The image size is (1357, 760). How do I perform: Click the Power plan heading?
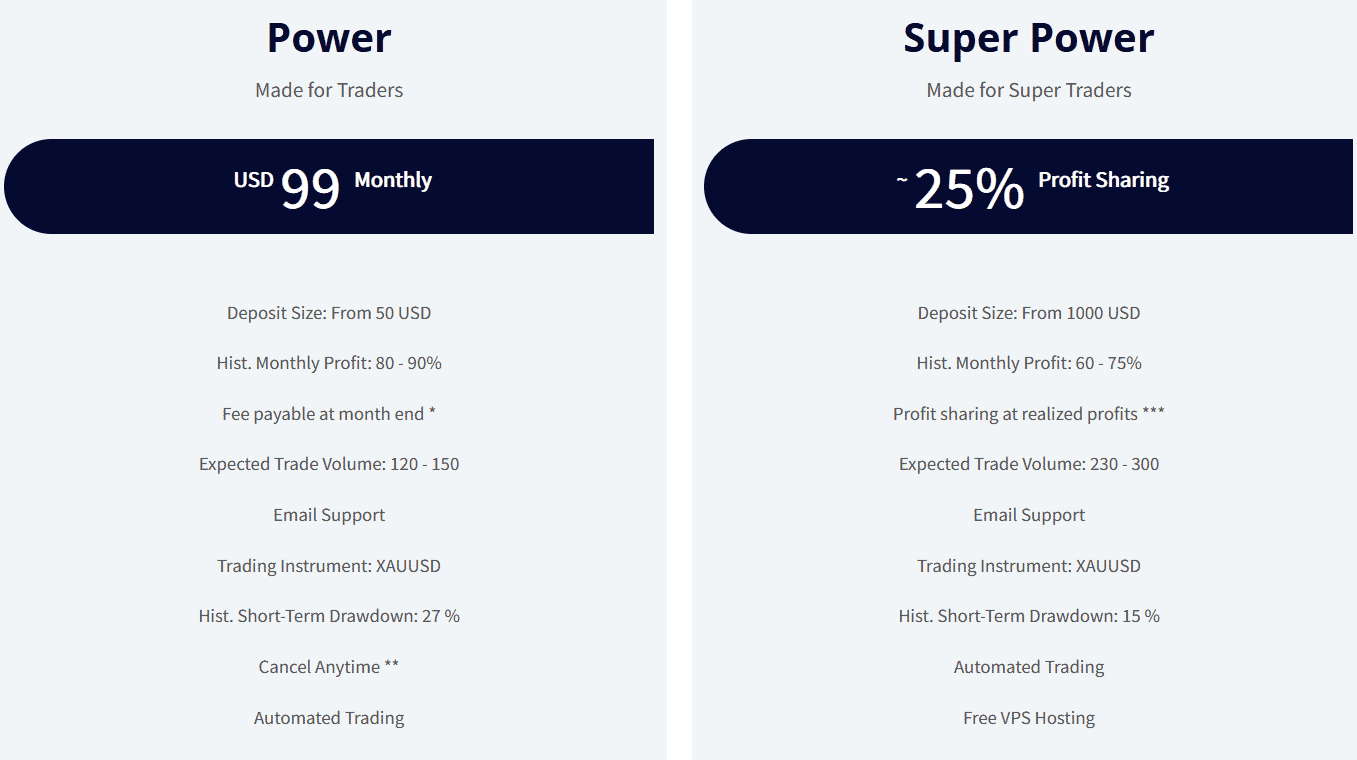coord(329,38)
